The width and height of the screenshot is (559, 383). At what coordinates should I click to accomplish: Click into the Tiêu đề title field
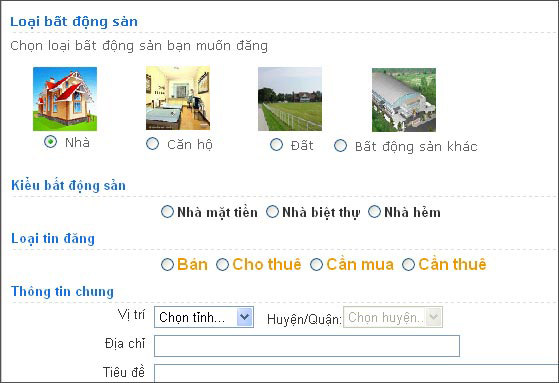point(357,373)
